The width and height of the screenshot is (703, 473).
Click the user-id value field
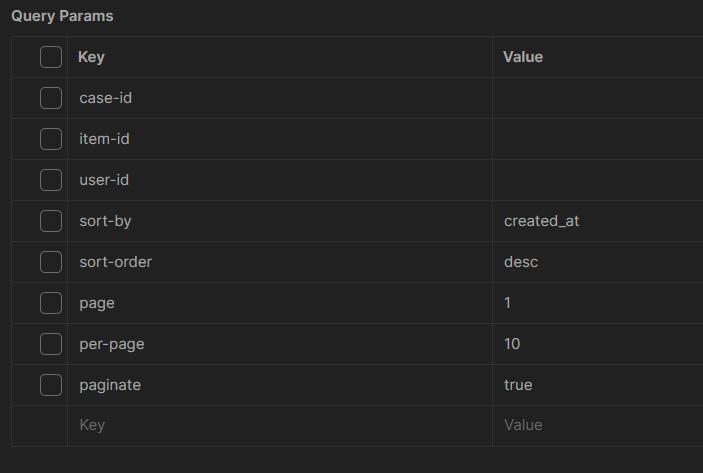(597, 180)
